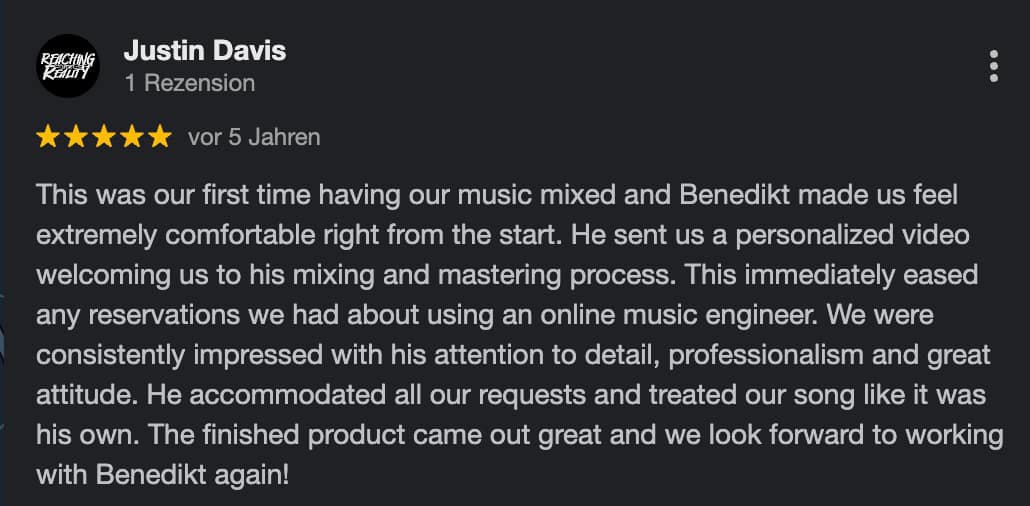Click "with Benedikt again!" closing line
1030x506 pixels.
tap(163, 475)
